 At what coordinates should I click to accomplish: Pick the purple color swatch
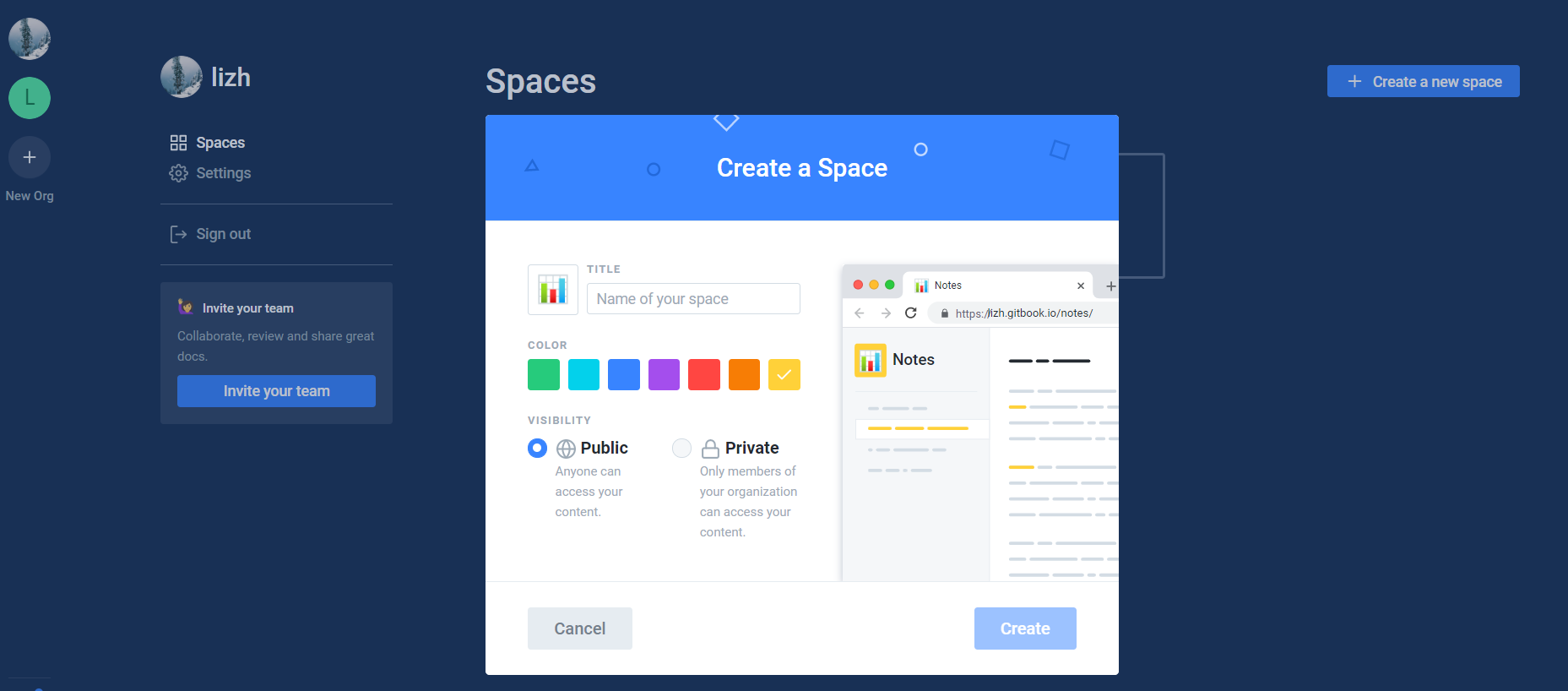point(664,374)
